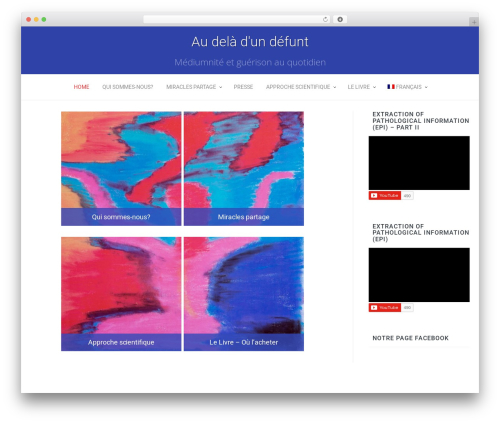500x423 pixels.
Task: Click the YouTube subscribe button under EPI Part II
Action: (x=385, y=196)
